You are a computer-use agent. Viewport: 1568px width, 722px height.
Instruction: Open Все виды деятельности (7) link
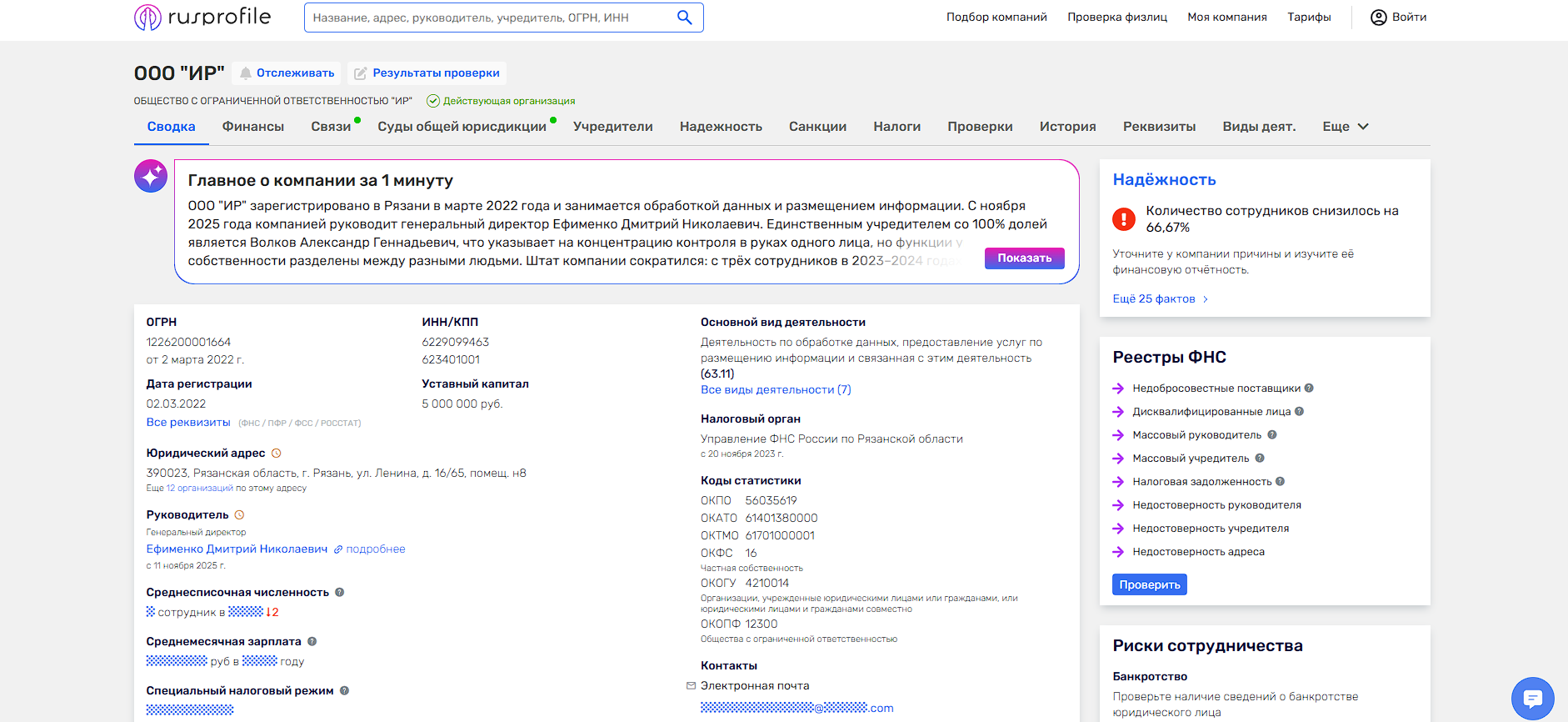(x=776, y=390)
